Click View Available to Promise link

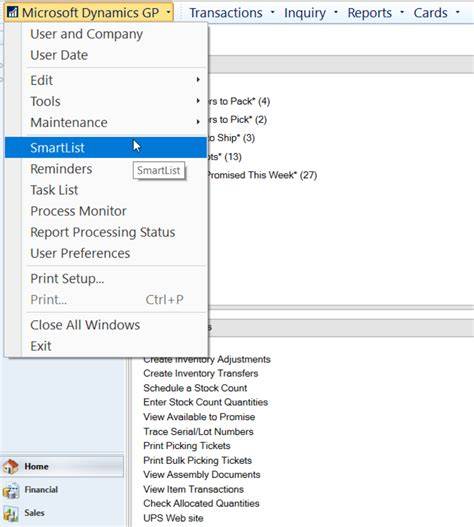pos(199,417)
